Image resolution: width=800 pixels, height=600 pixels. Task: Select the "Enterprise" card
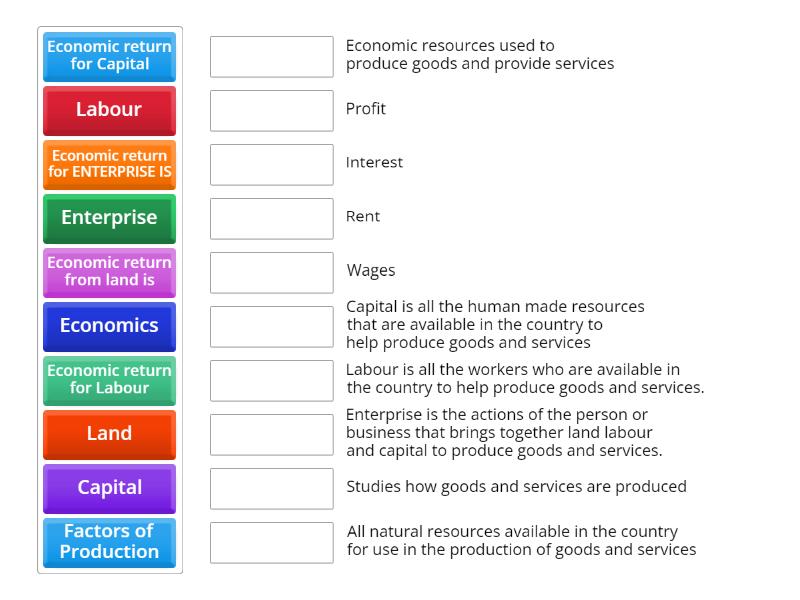108,218
